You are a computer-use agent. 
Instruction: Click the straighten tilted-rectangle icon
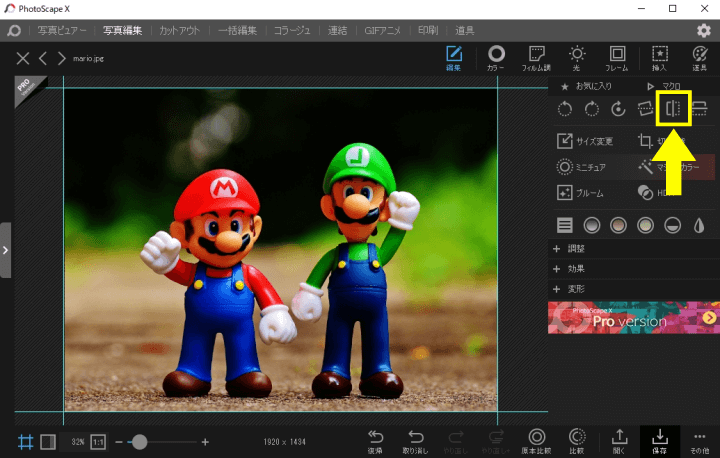645,109
